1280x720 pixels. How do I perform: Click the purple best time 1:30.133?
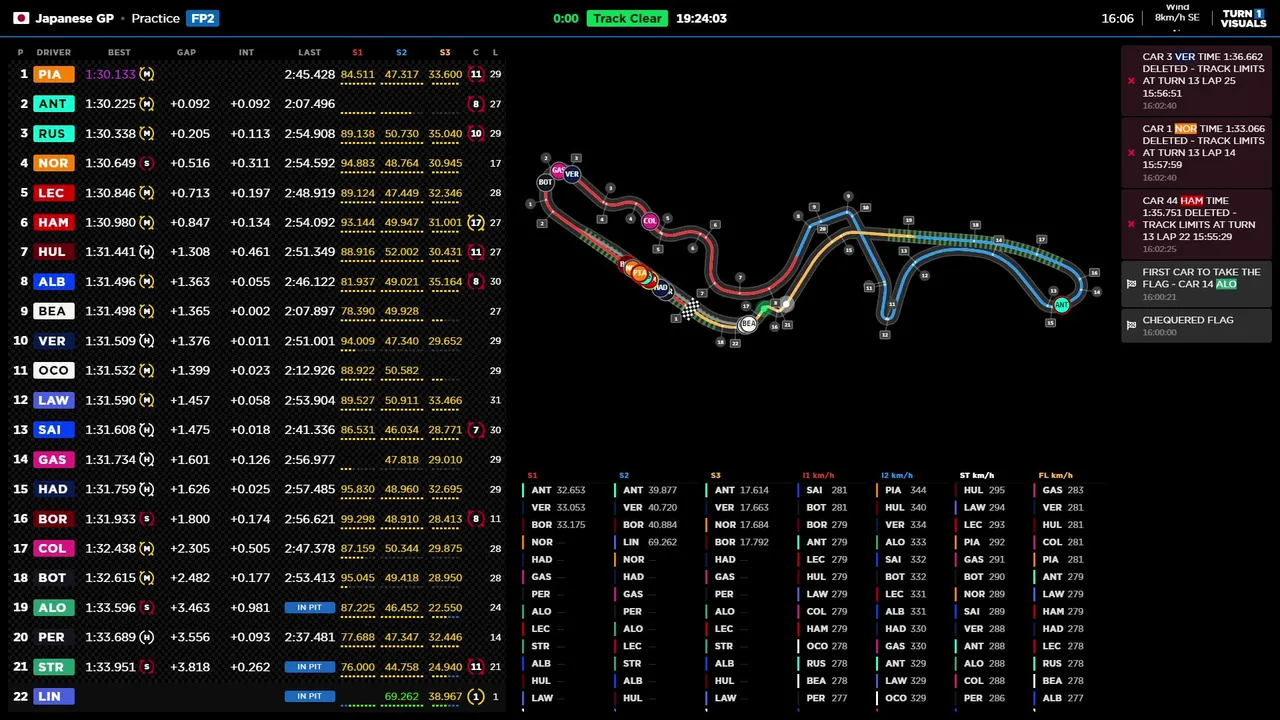pos(110,74)
